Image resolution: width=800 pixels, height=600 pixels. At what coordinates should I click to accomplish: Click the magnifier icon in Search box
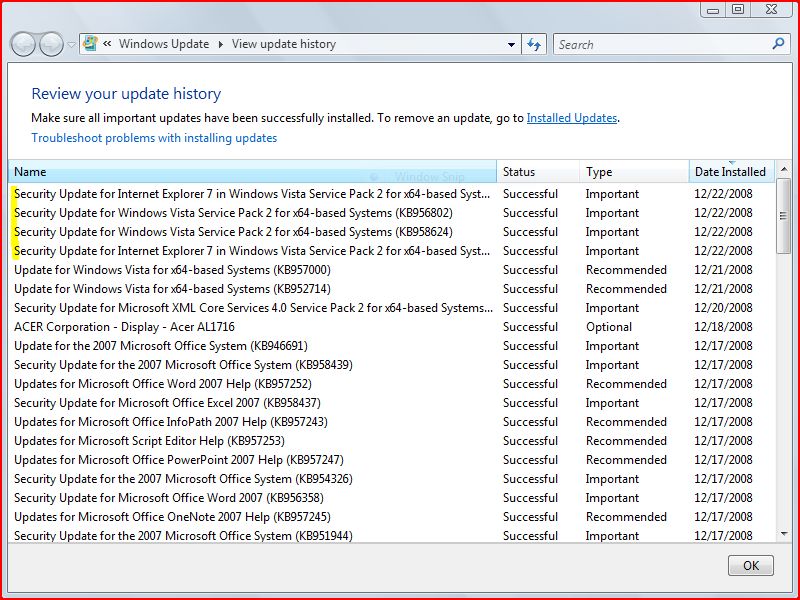[x=778, y=44]
